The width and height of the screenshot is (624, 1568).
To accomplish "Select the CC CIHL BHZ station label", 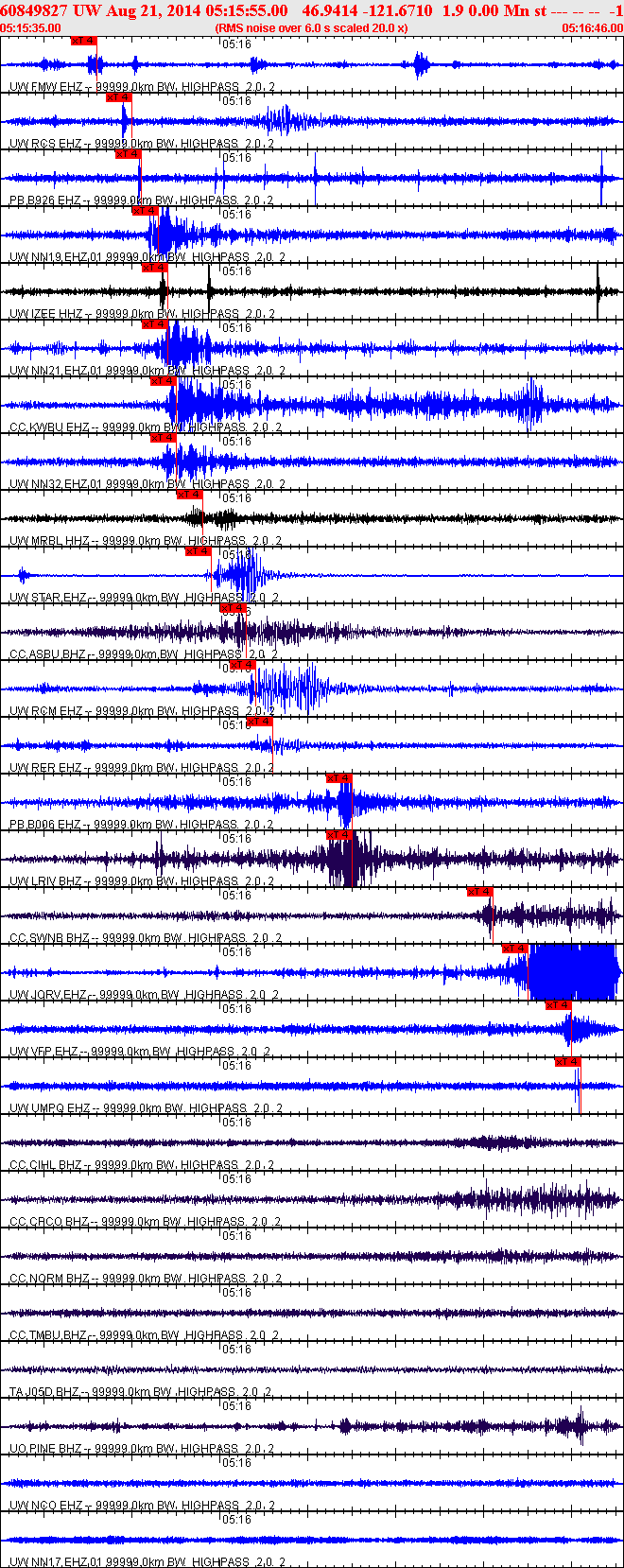I will tap(46, 1165).
